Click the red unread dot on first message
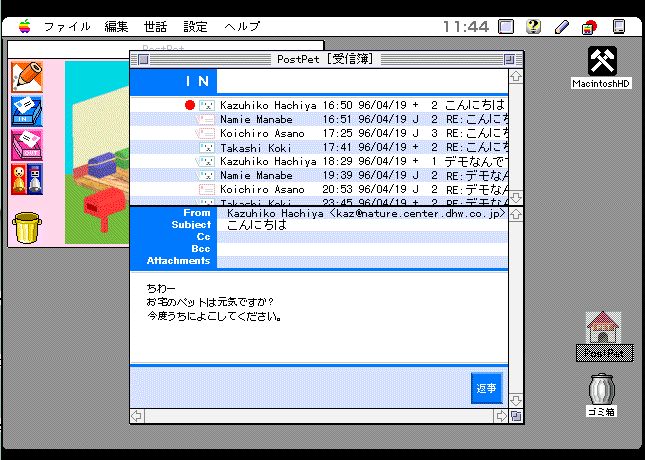This screenshot has height=460, width=645. pos(190,105)
